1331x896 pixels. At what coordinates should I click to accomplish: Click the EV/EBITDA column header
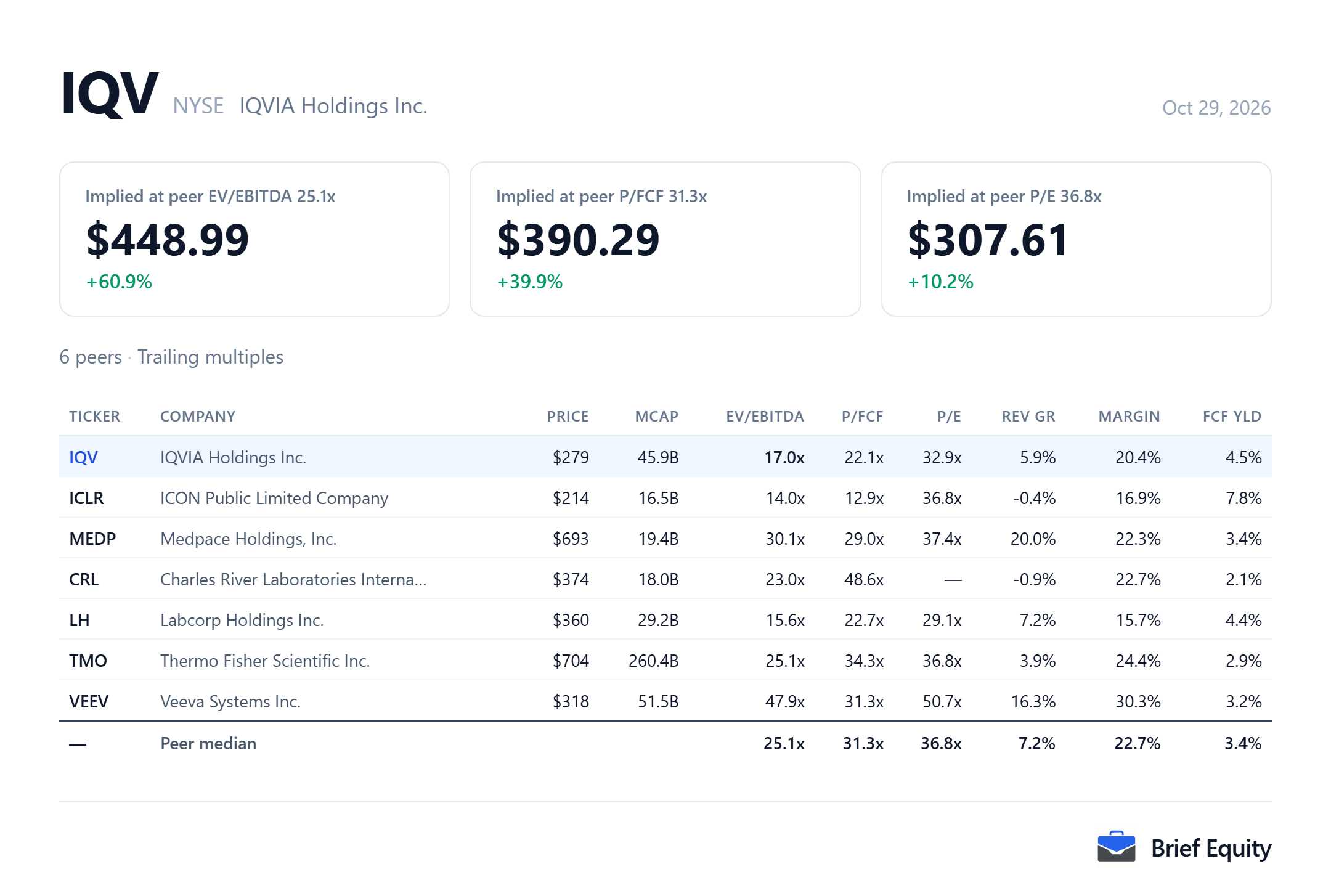point(765,417)
